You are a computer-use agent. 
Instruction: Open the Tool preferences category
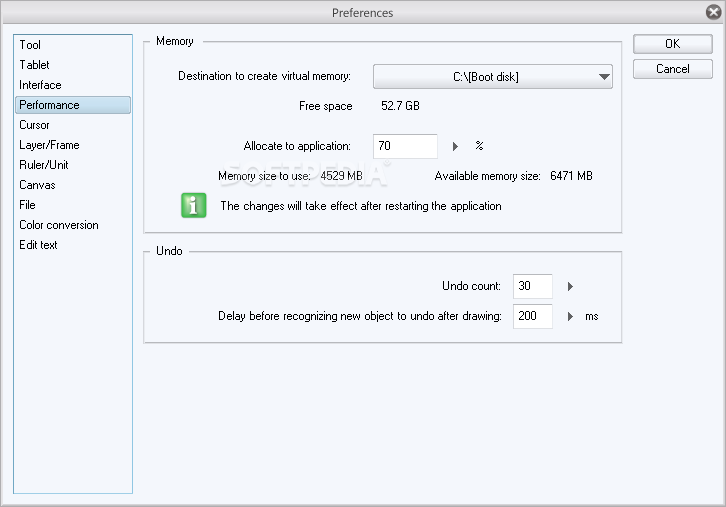pyautogui.click(x=73, y=45)
